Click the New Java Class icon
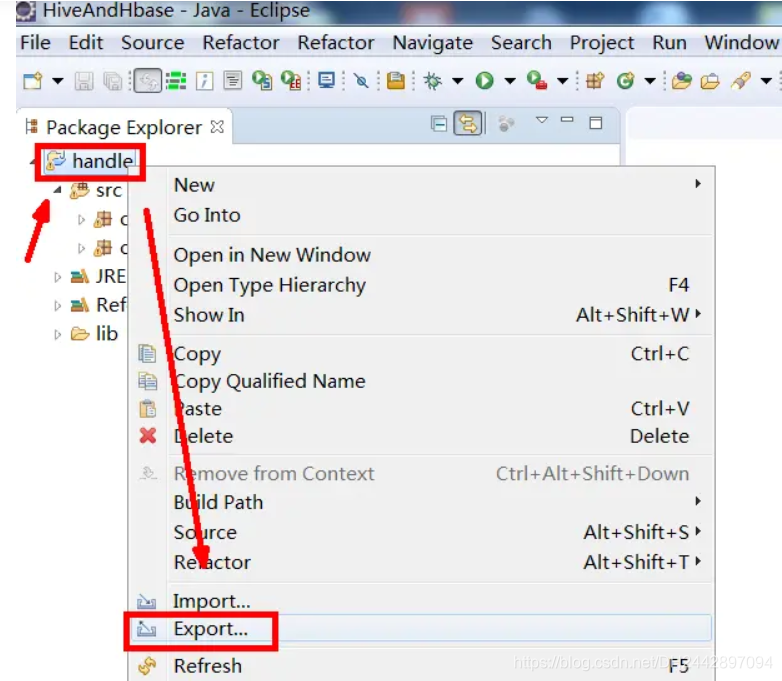Image resolution: width=782 pixels, height=681 pixels. [x=625, y=80]
